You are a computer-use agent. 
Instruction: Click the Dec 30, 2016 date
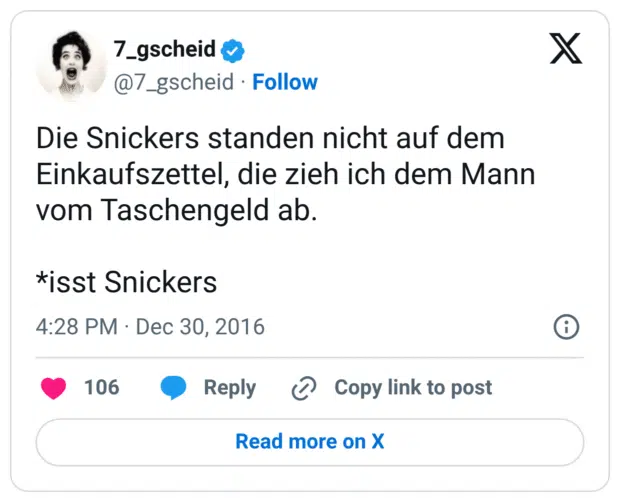click(x=200, y=327)
